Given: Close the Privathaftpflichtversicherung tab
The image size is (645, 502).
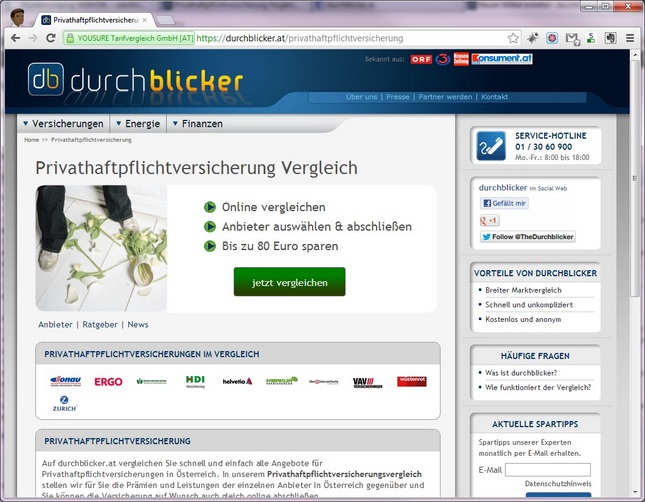Looking at the screenshot, I should coord(145,20).
